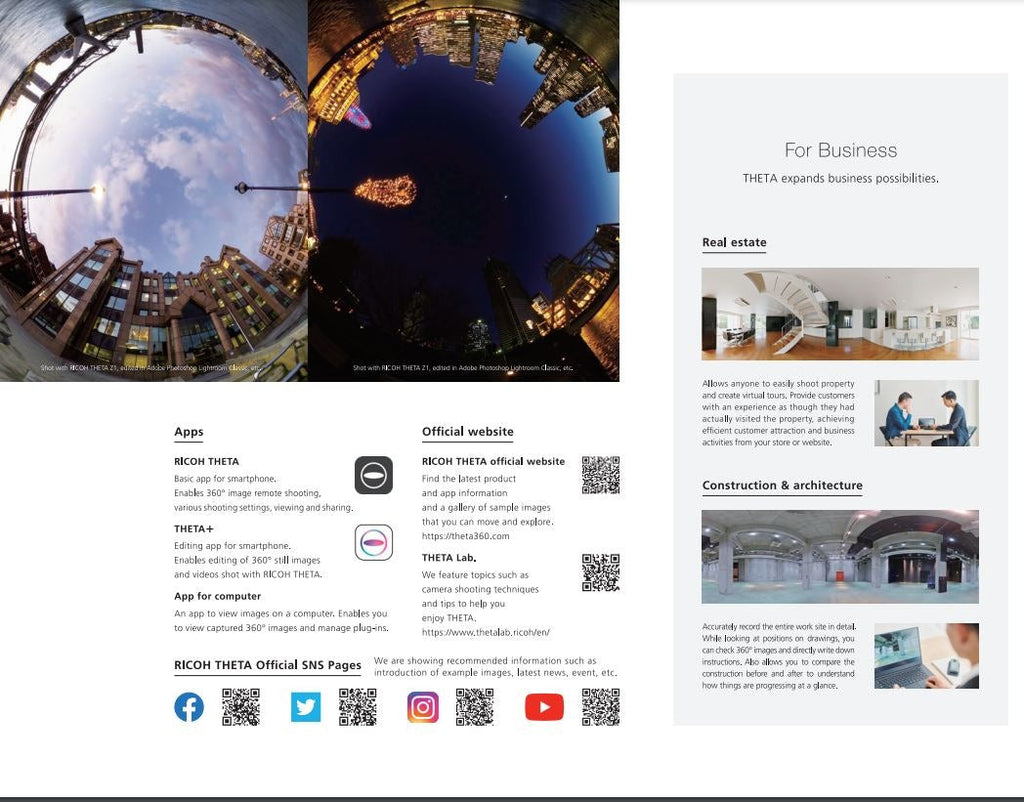Click the Twitter bird icon

click(306, 707)
